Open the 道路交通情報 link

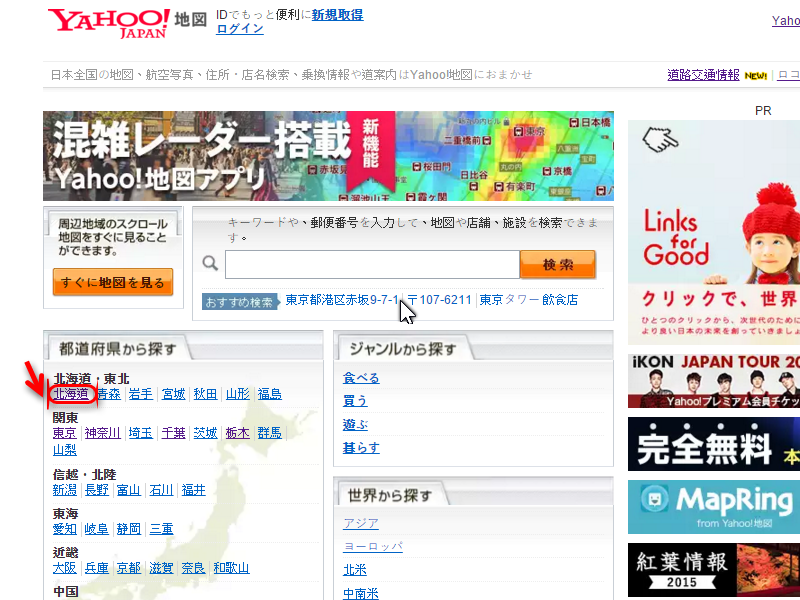(703, 75)
